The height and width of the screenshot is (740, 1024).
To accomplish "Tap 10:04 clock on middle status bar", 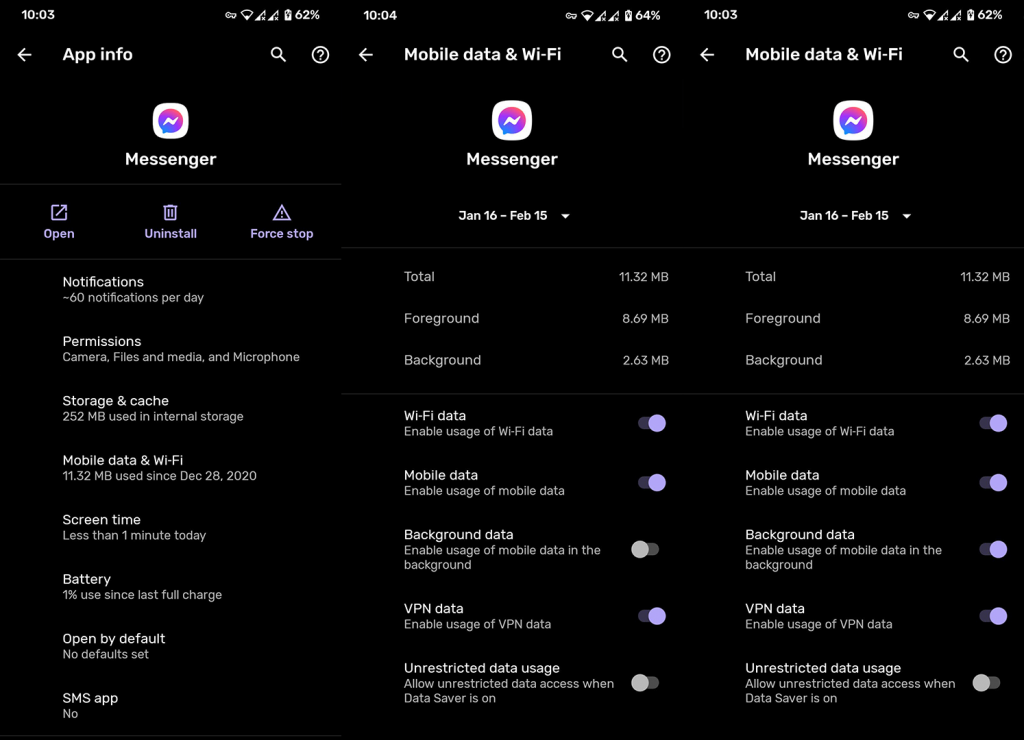I will pyautogui.click(x=380, y=15).
